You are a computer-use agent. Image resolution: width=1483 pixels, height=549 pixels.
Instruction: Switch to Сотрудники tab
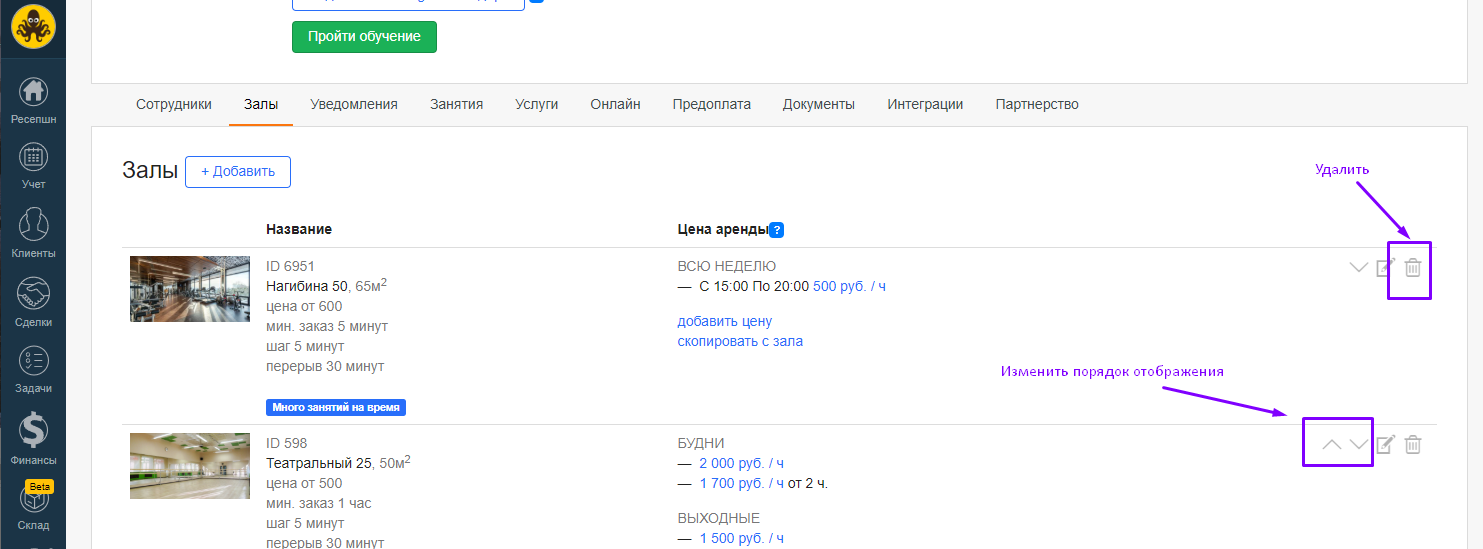tap(174, 104)
